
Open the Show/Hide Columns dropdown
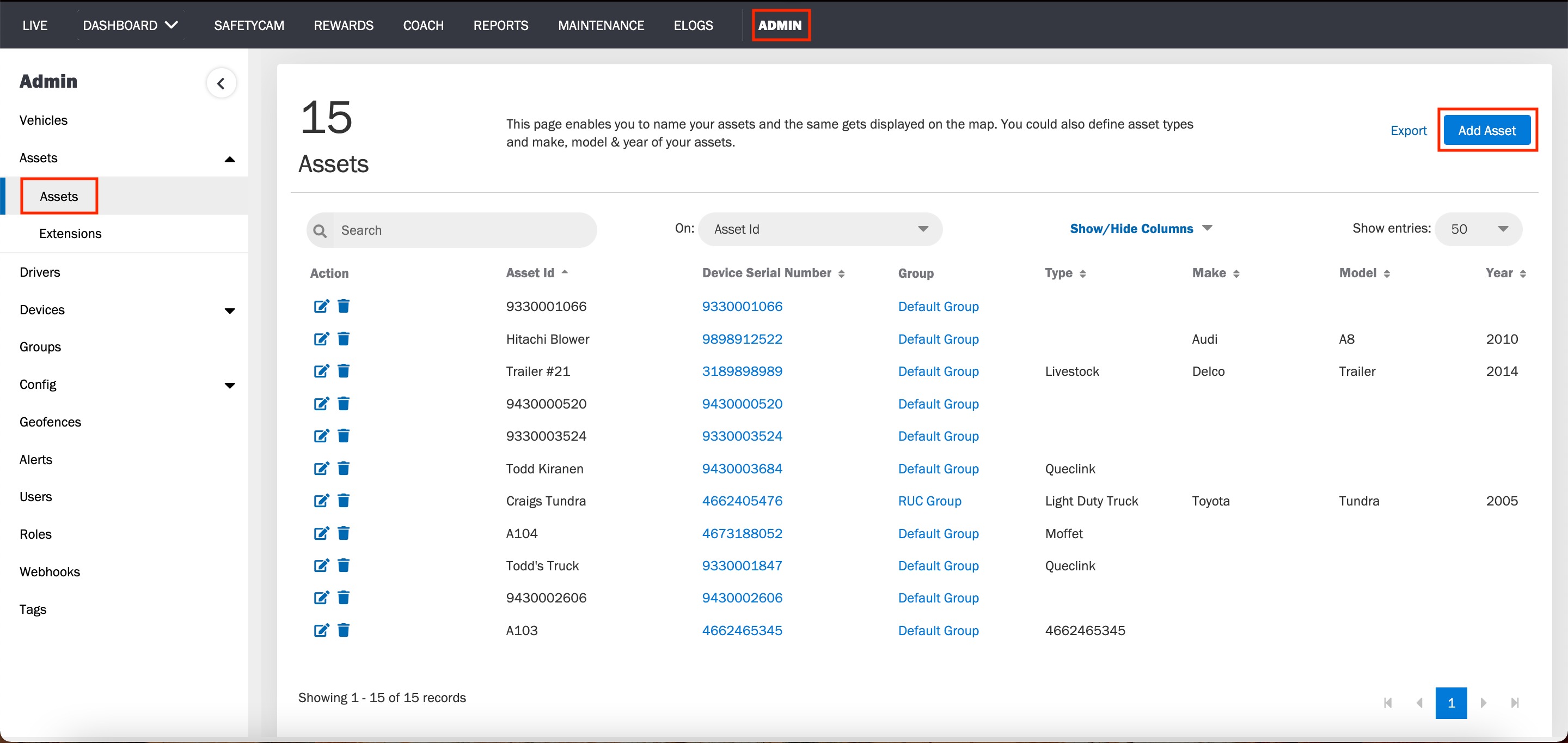coord(1141,228)
